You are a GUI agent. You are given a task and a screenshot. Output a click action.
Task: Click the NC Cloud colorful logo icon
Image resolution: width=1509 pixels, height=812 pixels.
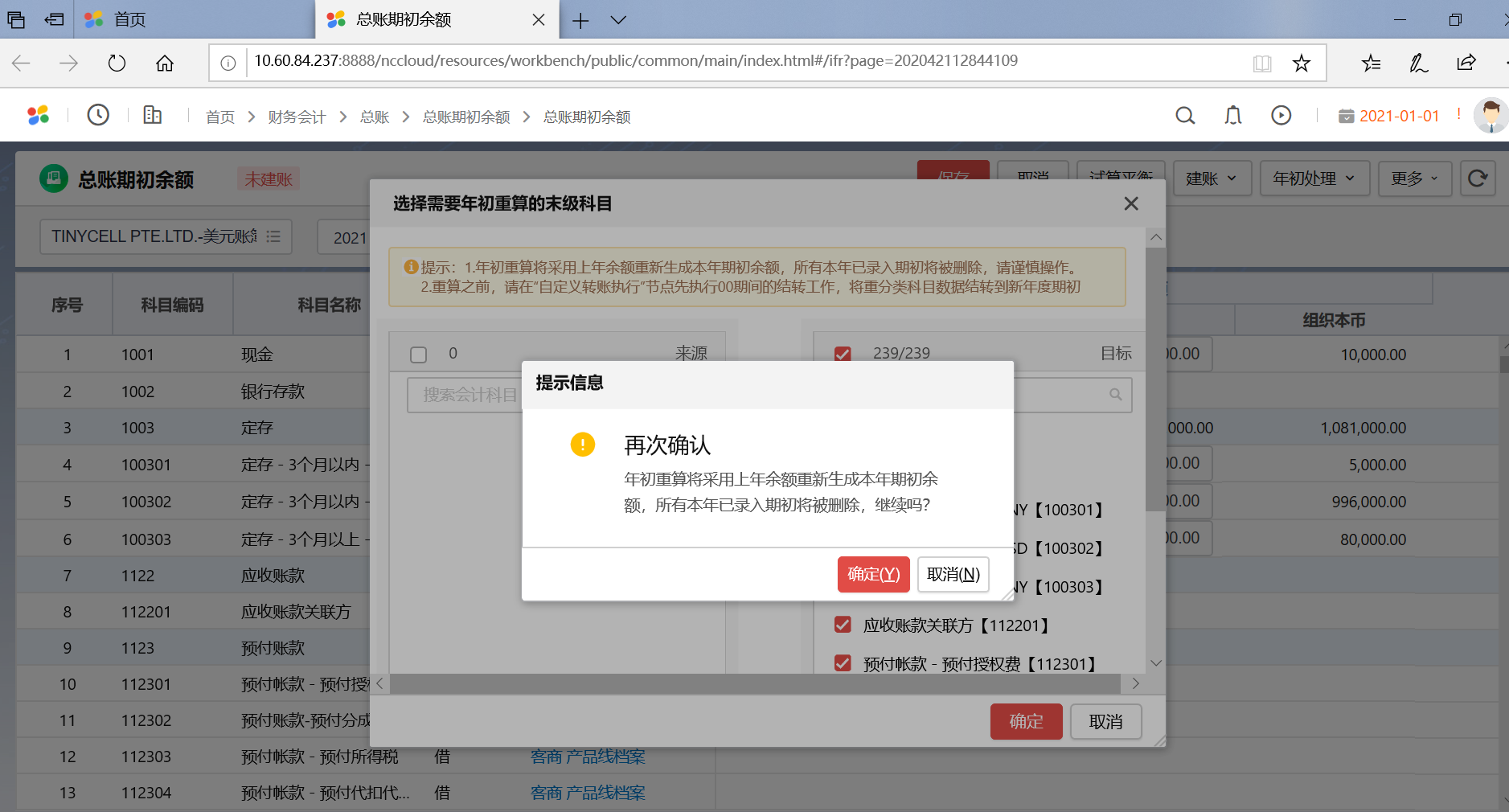[x=38, y=116]
